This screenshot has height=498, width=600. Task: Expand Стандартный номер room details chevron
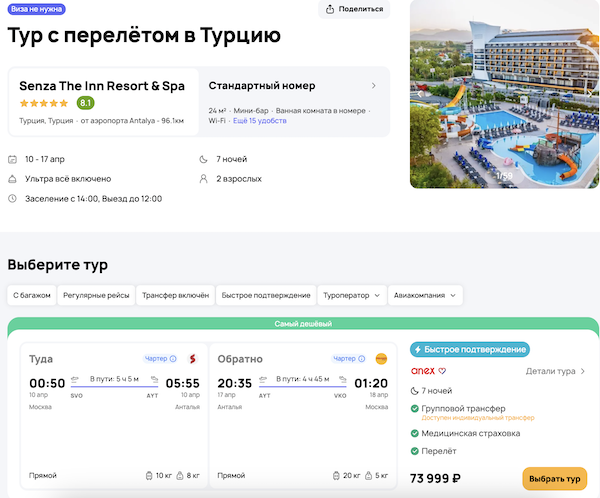point(374,85)
